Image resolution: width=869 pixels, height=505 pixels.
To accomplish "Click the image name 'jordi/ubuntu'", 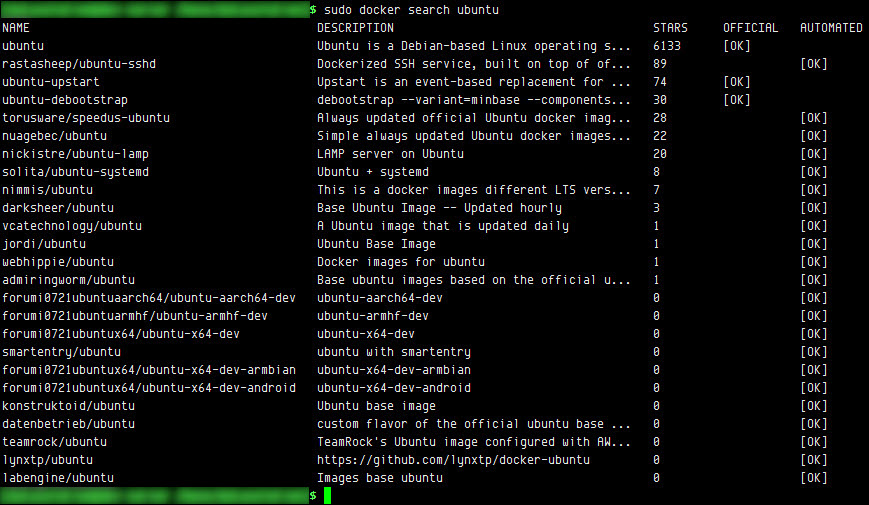I will (x=44, y=244).
